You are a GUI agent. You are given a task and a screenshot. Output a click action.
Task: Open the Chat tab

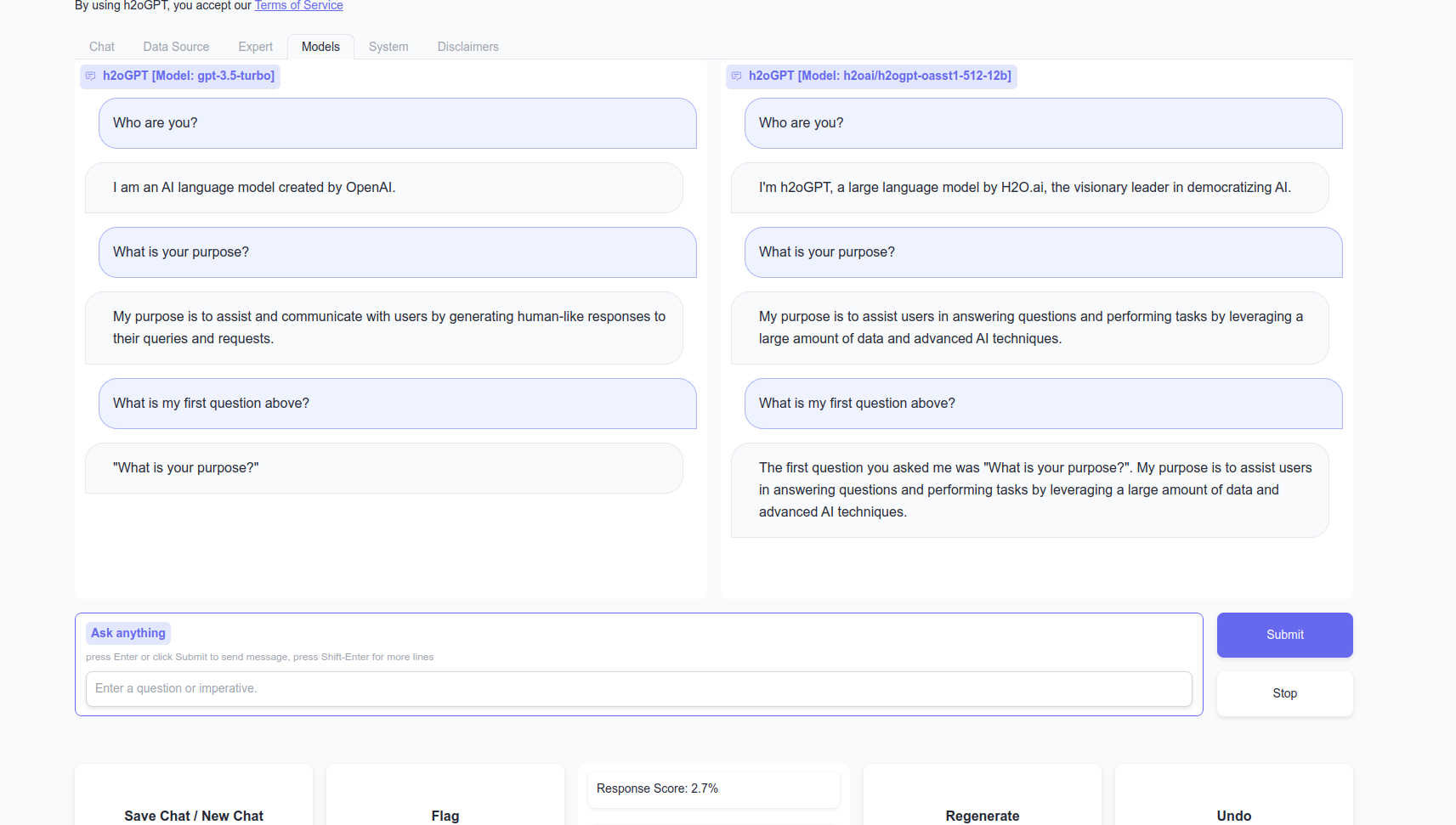tap(101, 47)
